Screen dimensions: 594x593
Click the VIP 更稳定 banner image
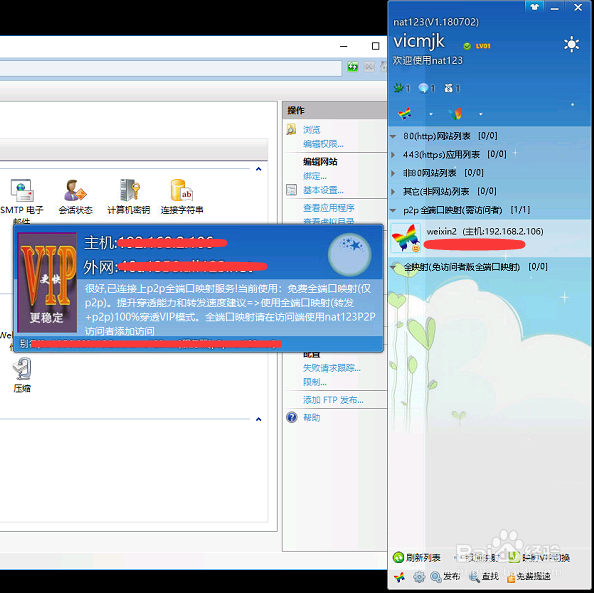(x=47, y=283)
